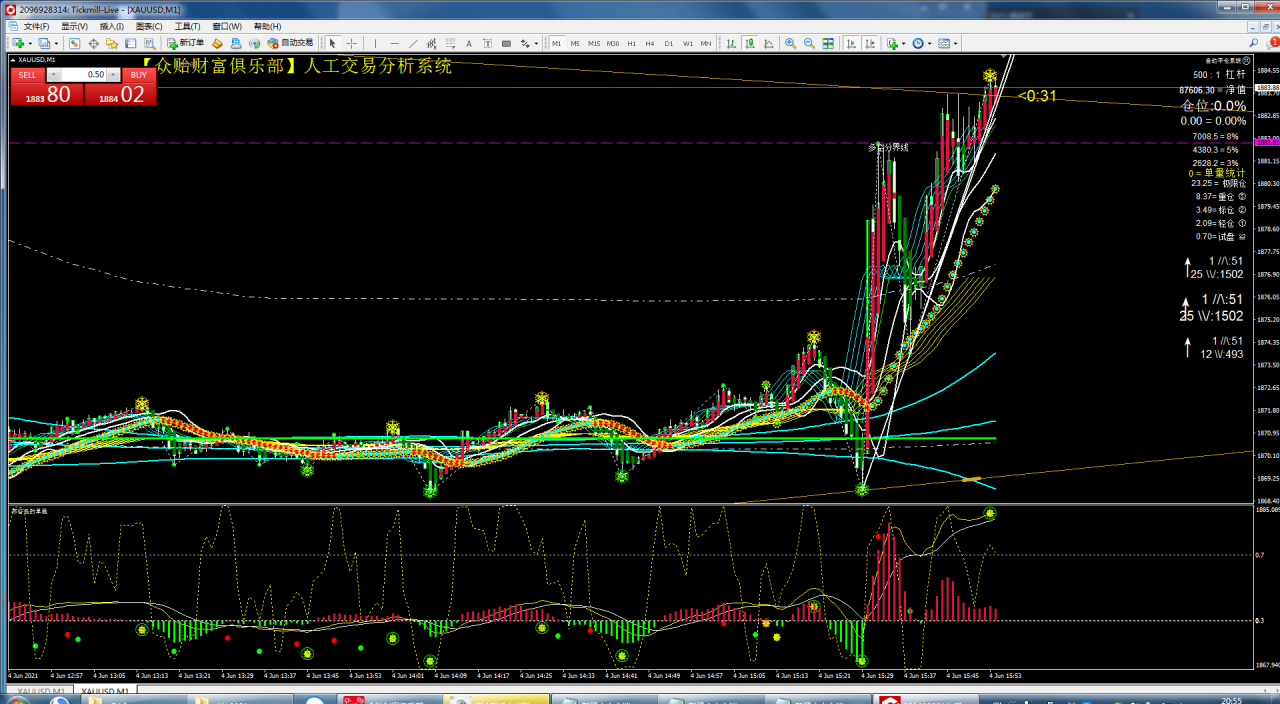The width and height of the screenshot is (1280, 704).
Task: Toggle the Navigator panel
Action: [x=112, y=43]
